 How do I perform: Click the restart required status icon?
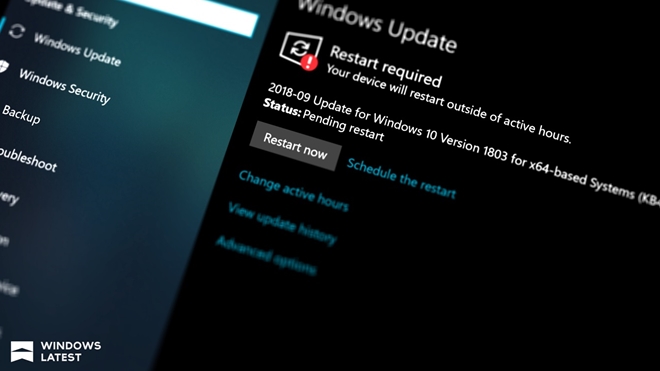(x=301, y=51)
